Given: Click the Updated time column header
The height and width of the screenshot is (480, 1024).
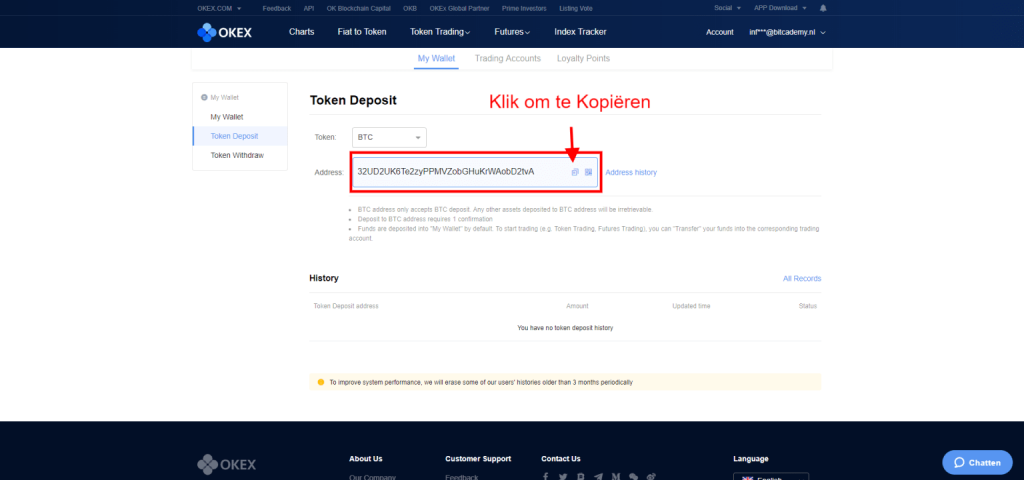Looking at the screenshot, I should click(691, 306).
